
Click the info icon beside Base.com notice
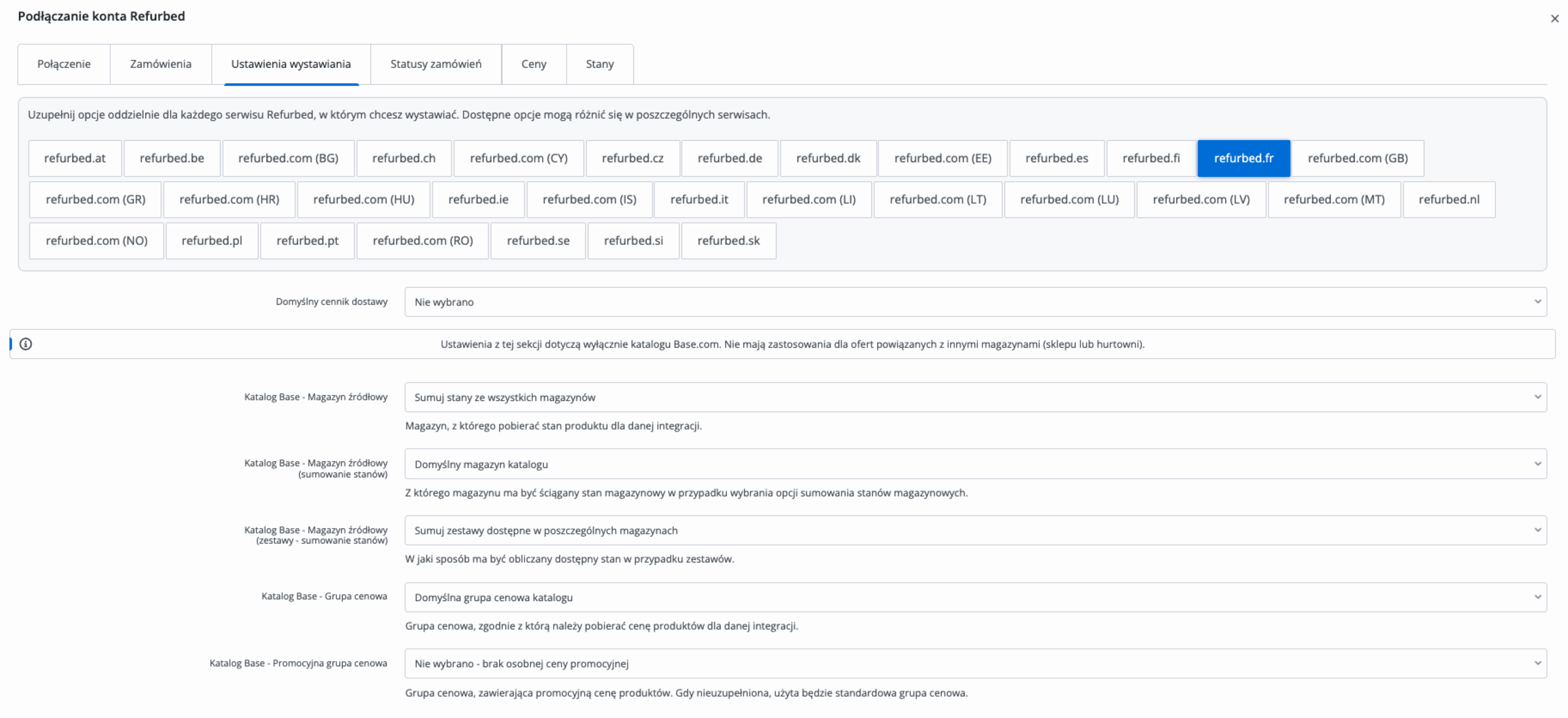(x=26, y=344)
